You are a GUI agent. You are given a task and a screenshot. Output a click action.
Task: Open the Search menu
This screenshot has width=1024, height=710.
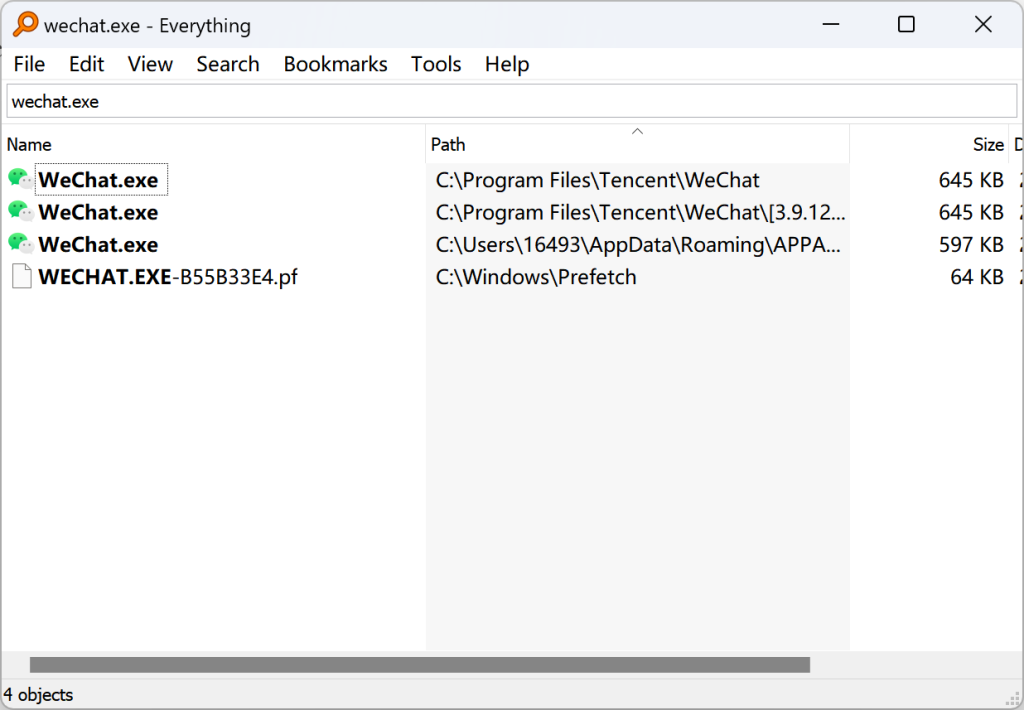click(228, 64)
